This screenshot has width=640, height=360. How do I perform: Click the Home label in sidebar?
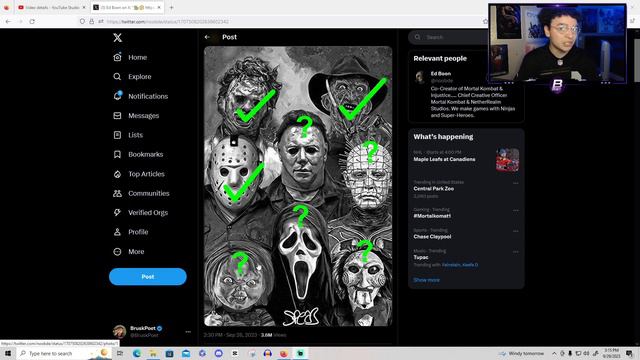pyautogui.click(x=138, y=58)
